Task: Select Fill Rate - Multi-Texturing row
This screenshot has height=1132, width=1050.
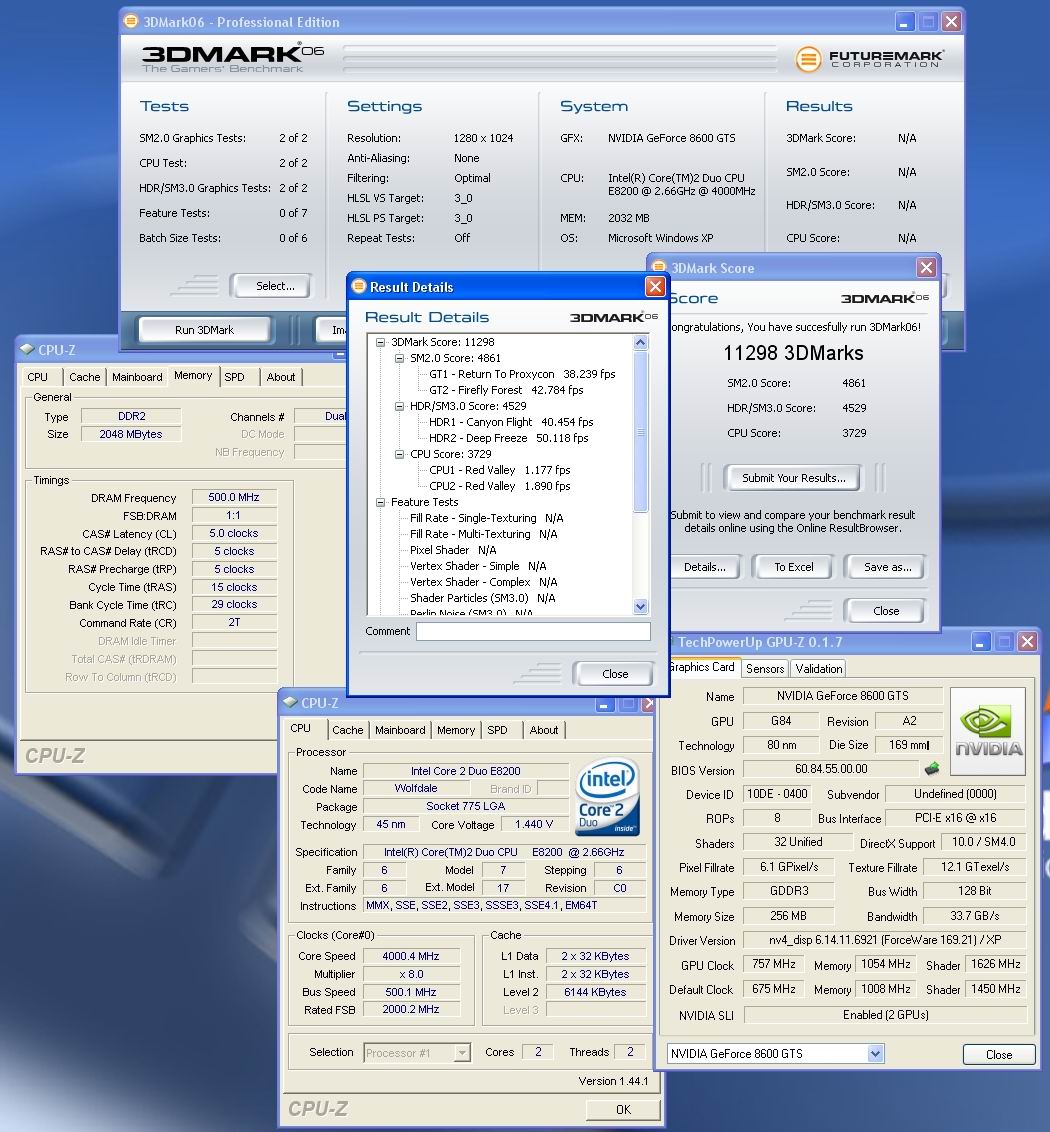Action: click(x=484, y=534)
